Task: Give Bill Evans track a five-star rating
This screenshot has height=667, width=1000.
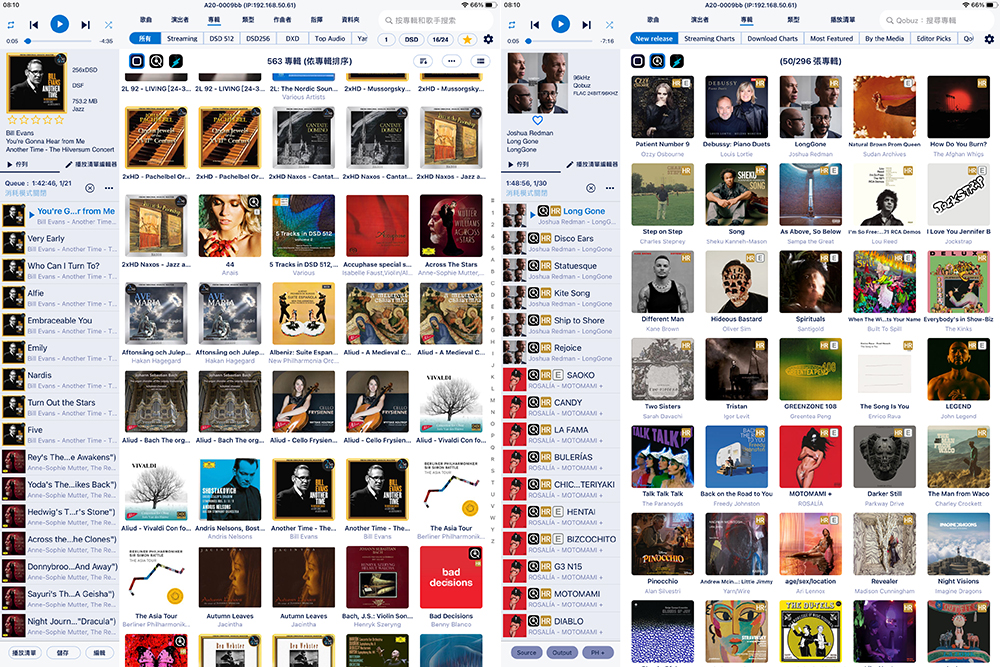Action: pyautogui.click(x=59, y=120)
